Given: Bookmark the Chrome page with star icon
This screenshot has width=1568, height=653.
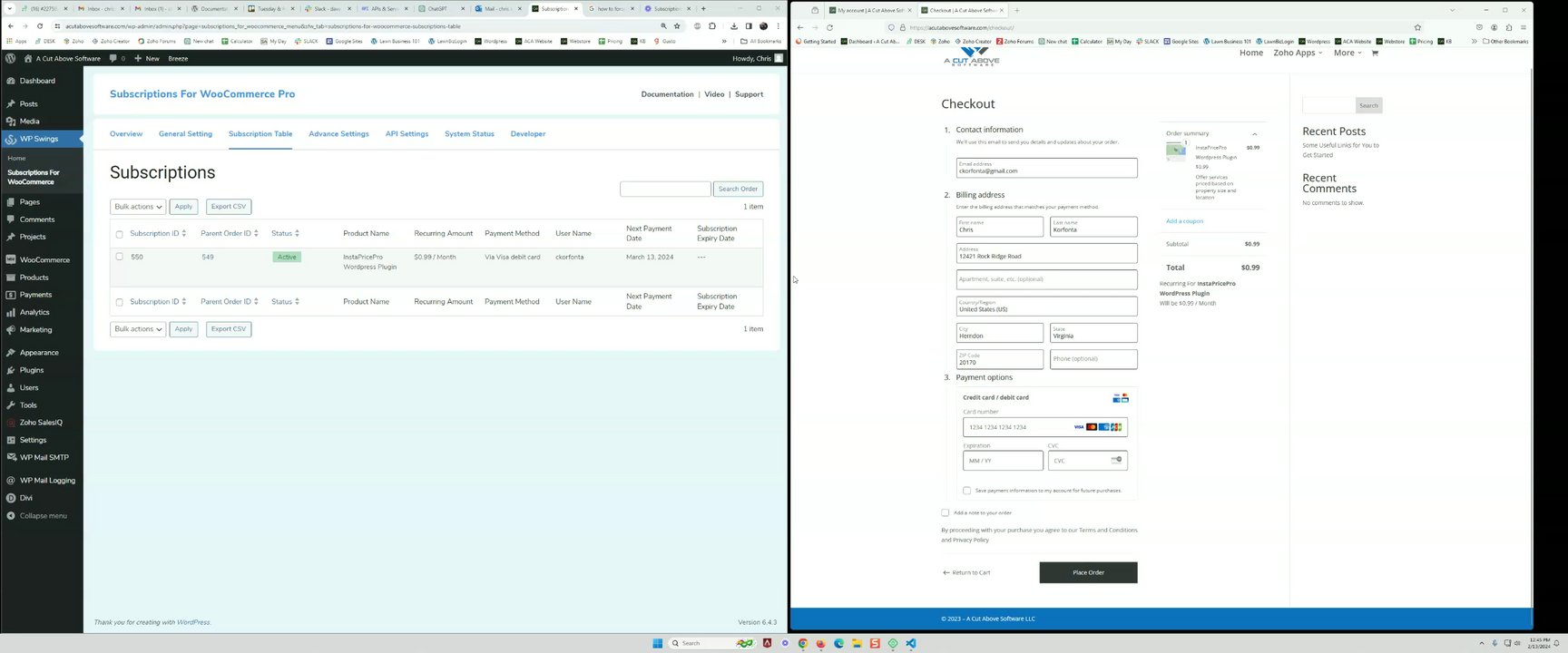Looking at the screenshot, I should tap(677, 26).
